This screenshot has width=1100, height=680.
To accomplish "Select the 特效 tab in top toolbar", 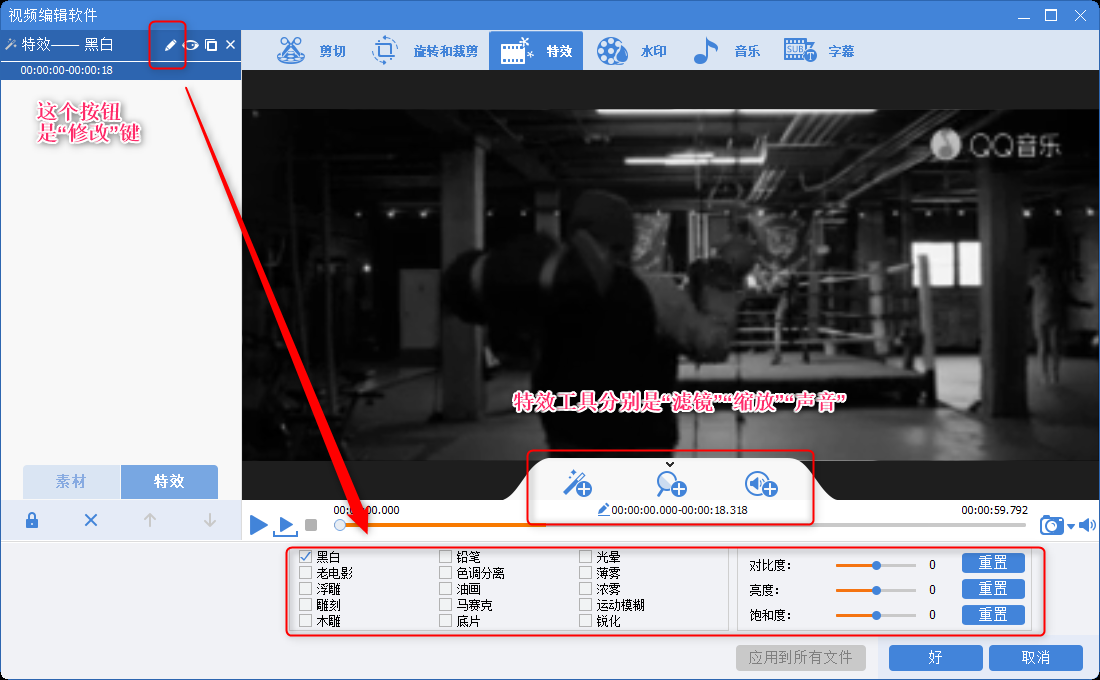I will point(536,51).
